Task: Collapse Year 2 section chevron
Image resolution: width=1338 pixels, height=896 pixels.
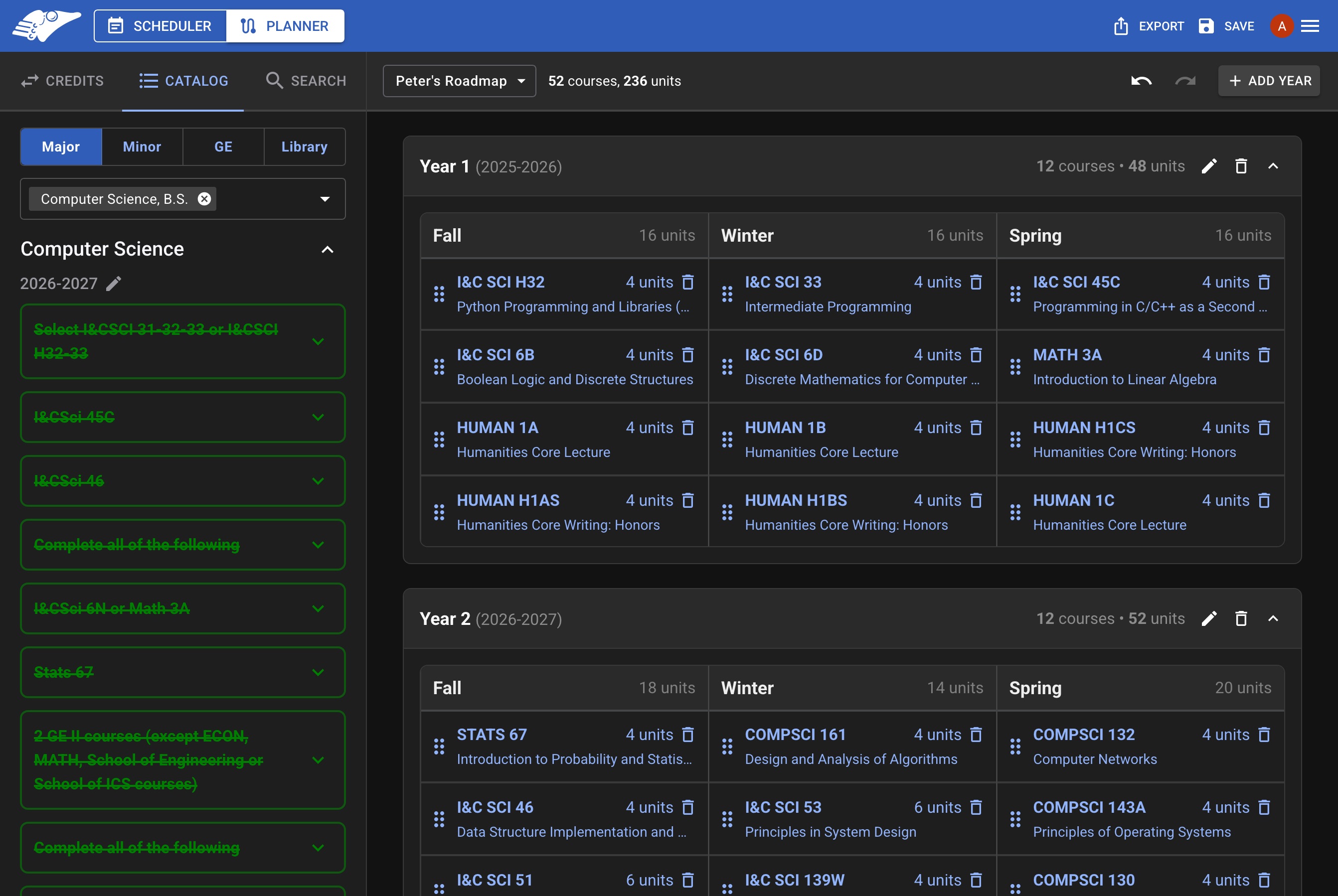Action: pos(1273,618)
